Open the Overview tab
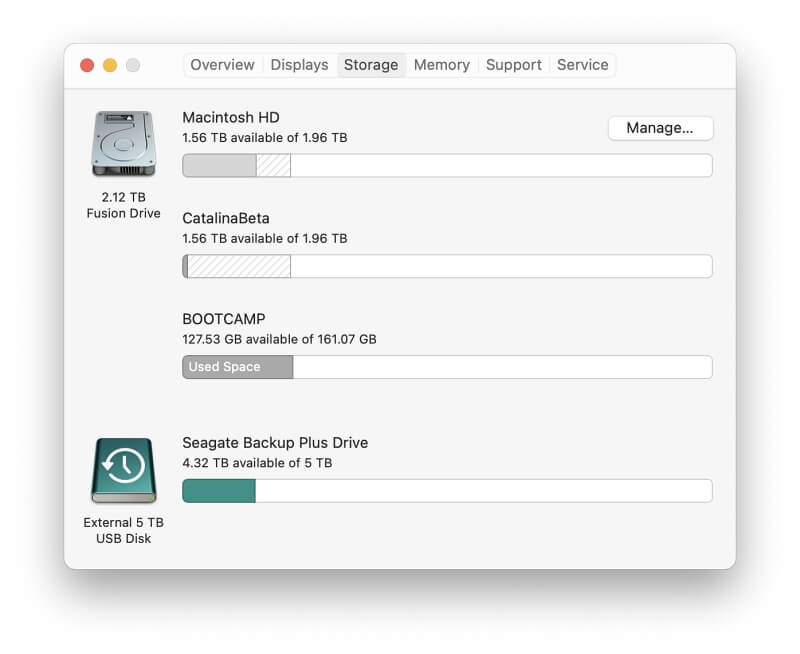Screen dimensions: 800x654 pyautogui.click(x=222, y=65)
